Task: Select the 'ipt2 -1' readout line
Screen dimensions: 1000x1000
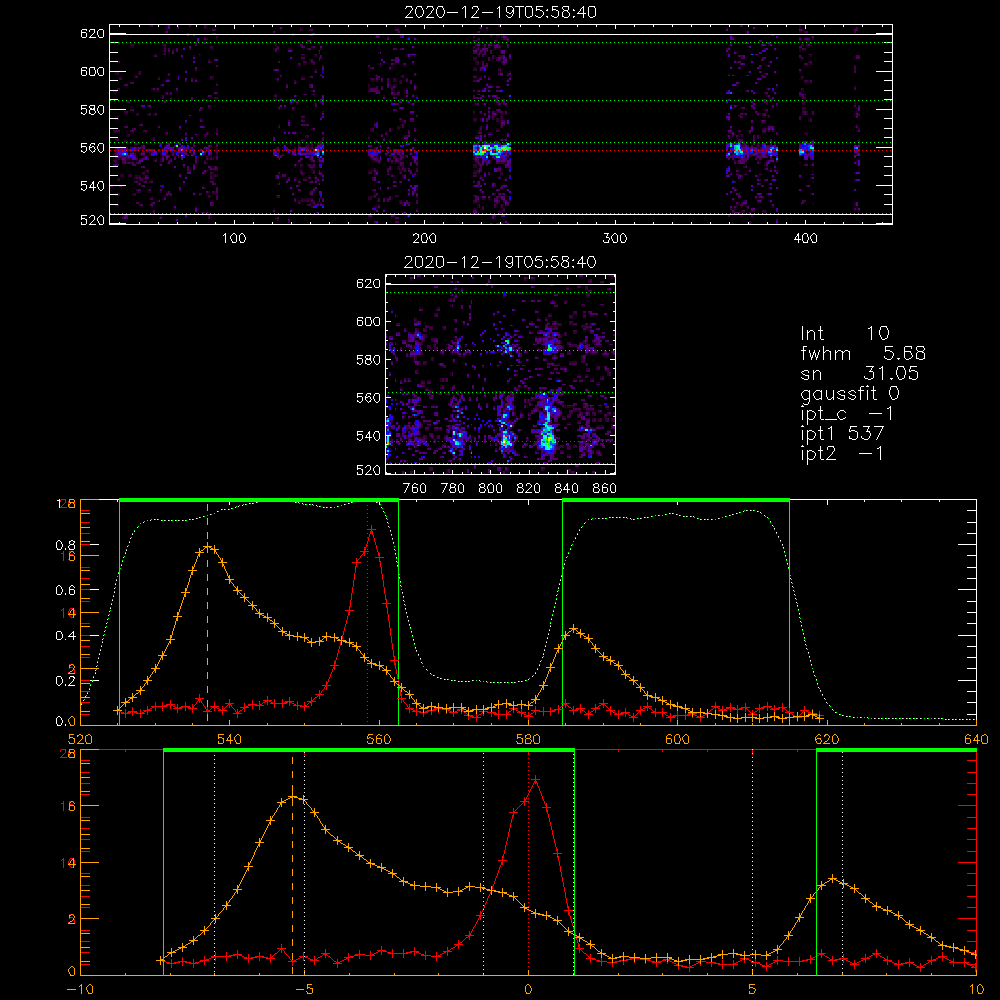Action: [842, 453]
